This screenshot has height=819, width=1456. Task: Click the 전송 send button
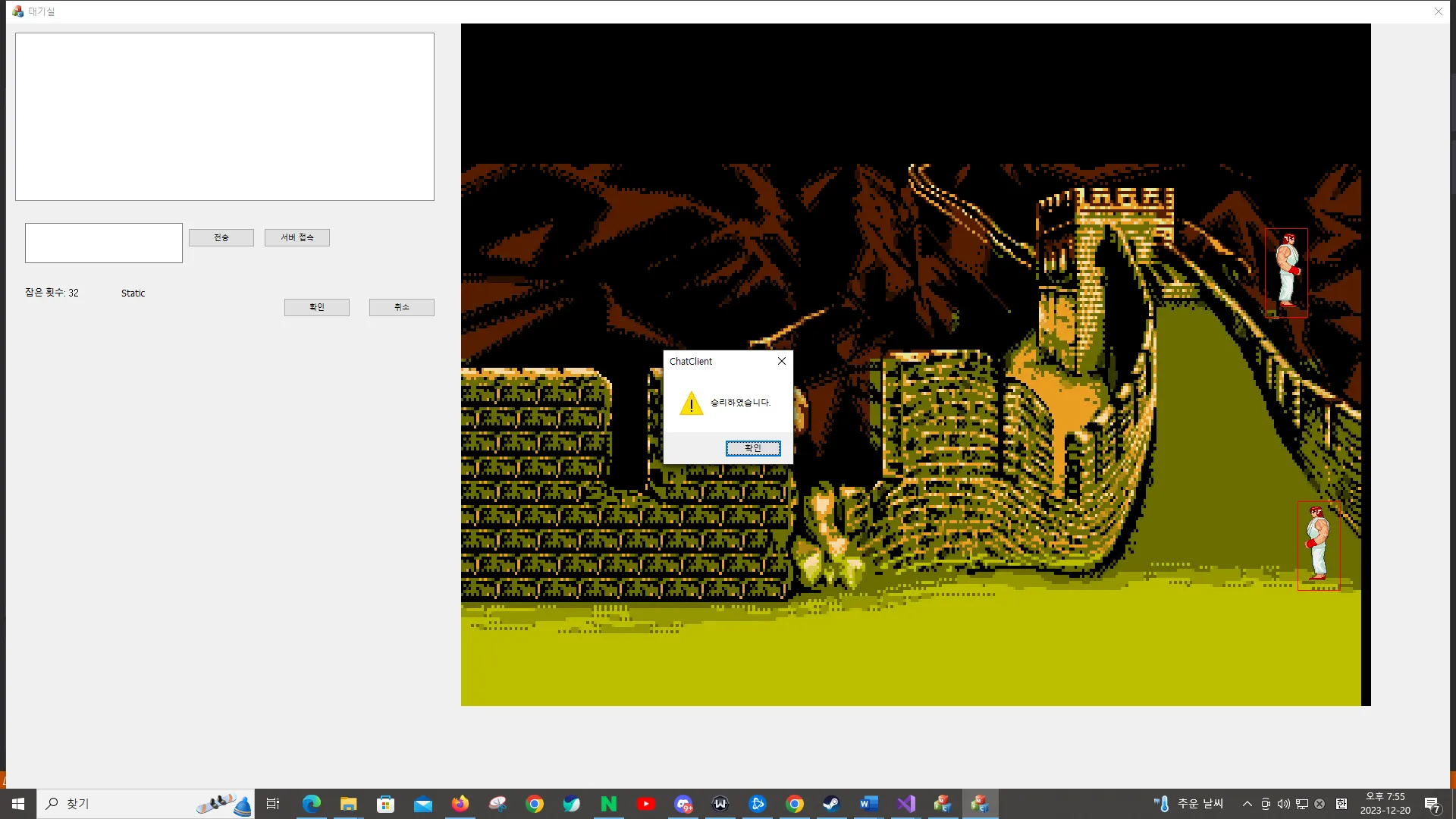coord(221,237)
